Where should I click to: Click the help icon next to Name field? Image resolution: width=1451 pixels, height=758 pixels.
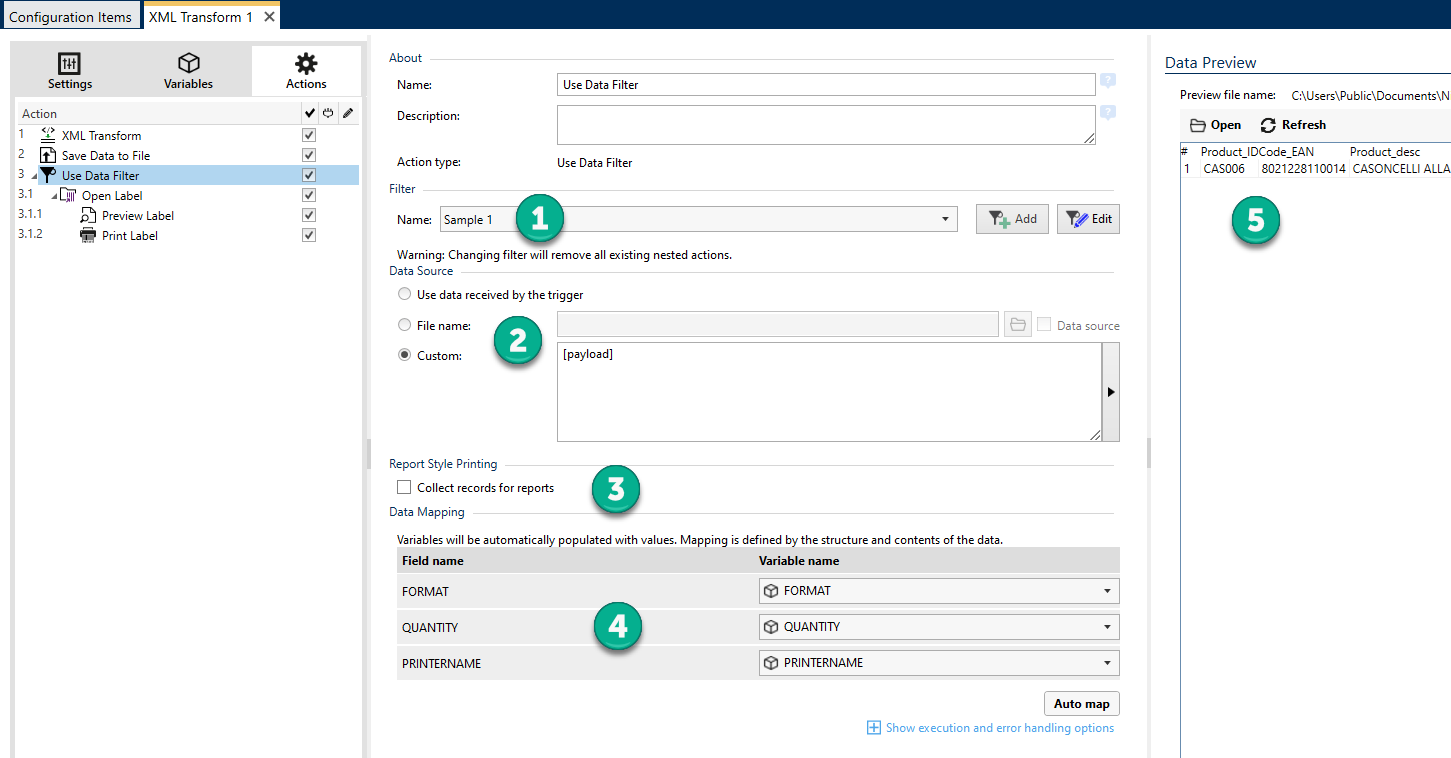point(1107,81)
